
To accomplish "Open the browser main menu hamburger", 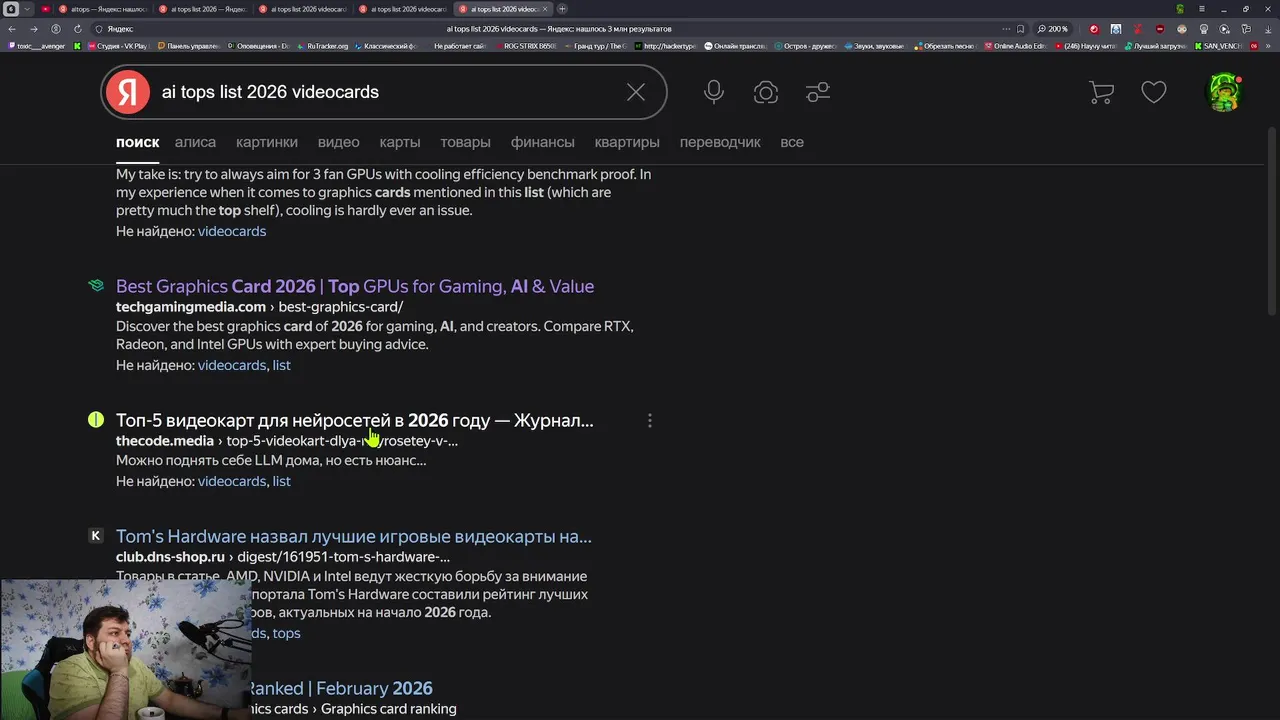I will pos(1203,9).
